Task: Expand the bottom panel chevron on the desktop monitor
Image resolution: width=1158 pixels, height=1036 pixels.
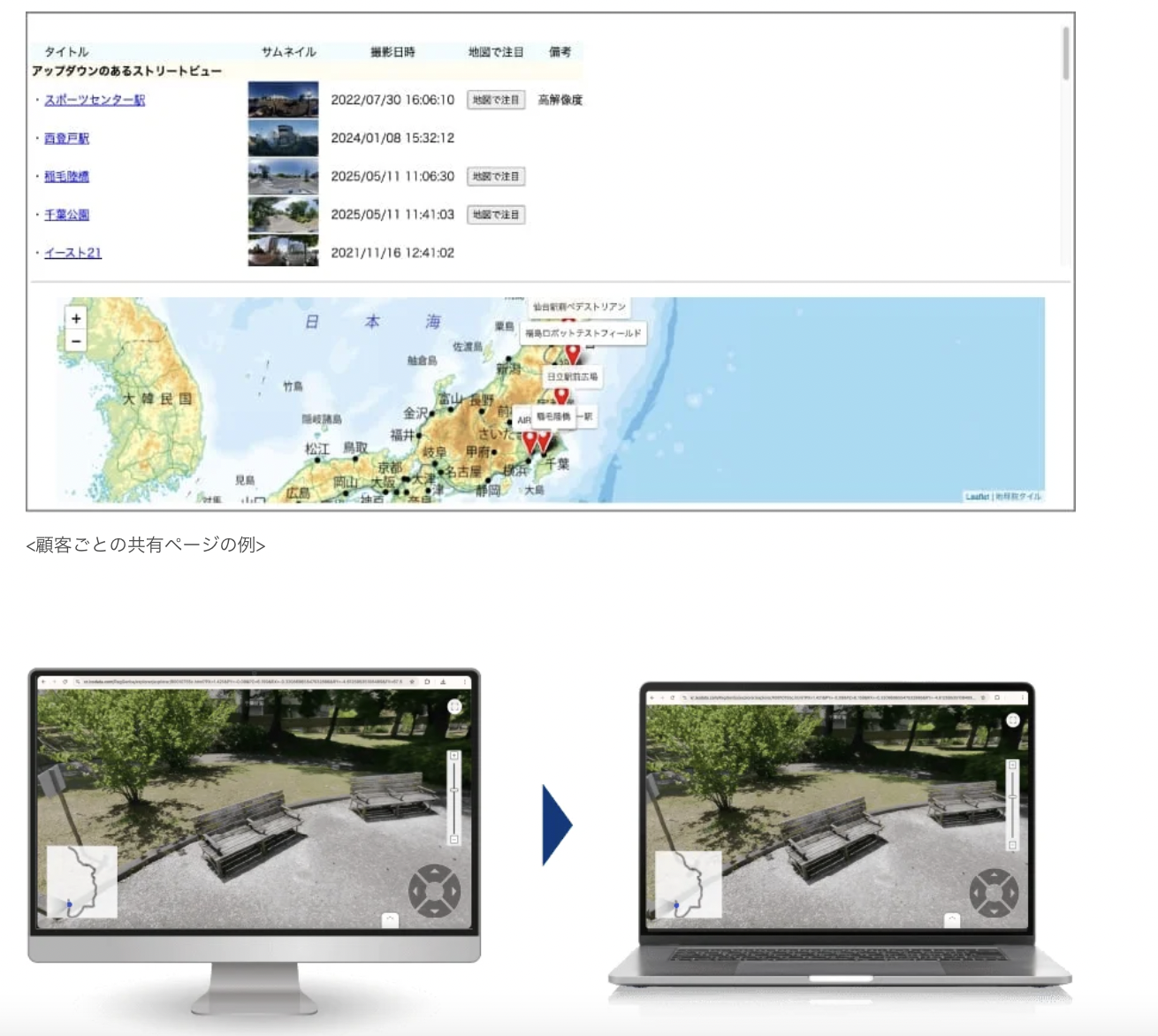Action: tap(389, 920)
